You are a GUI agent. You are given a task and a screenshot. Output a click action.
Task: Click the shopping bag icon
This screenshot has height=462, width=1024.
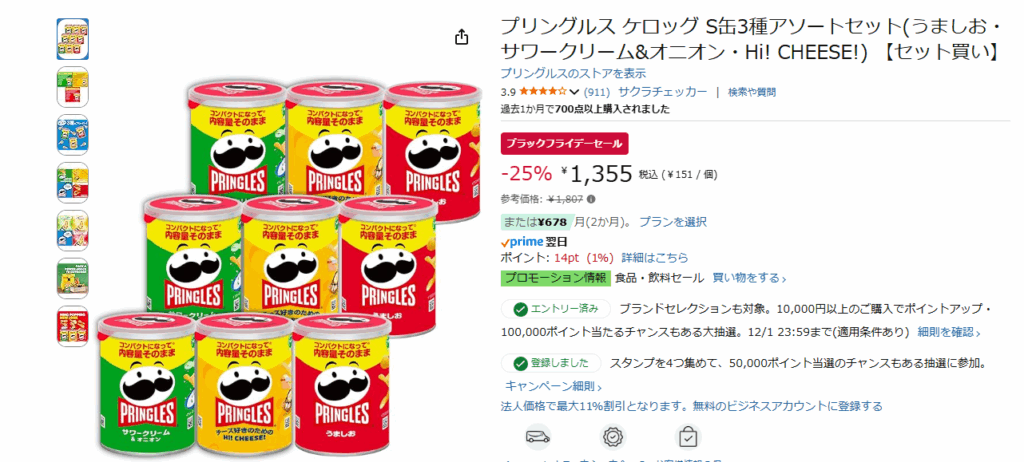tap(688, 437)
